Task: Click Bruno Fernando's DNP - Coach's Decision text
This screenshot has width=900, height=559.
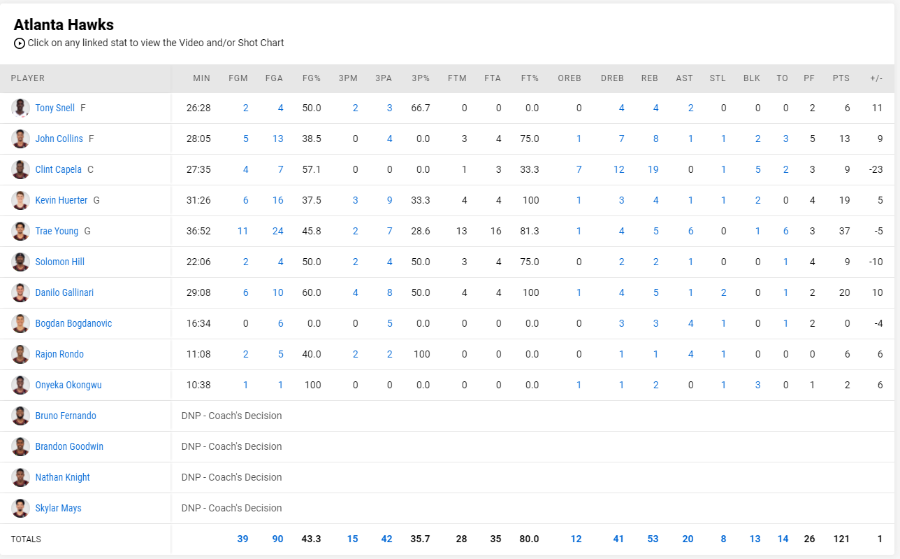Action: 231,416
